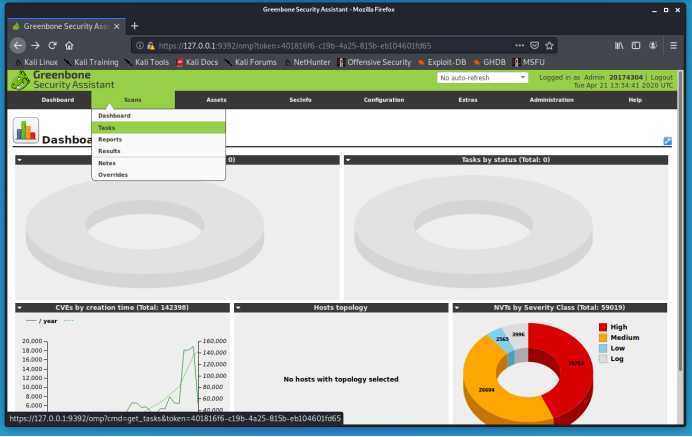692x437 pixels.
Task: Open a new browser tab
Action: pyautogui.click(x=135, y=26)
